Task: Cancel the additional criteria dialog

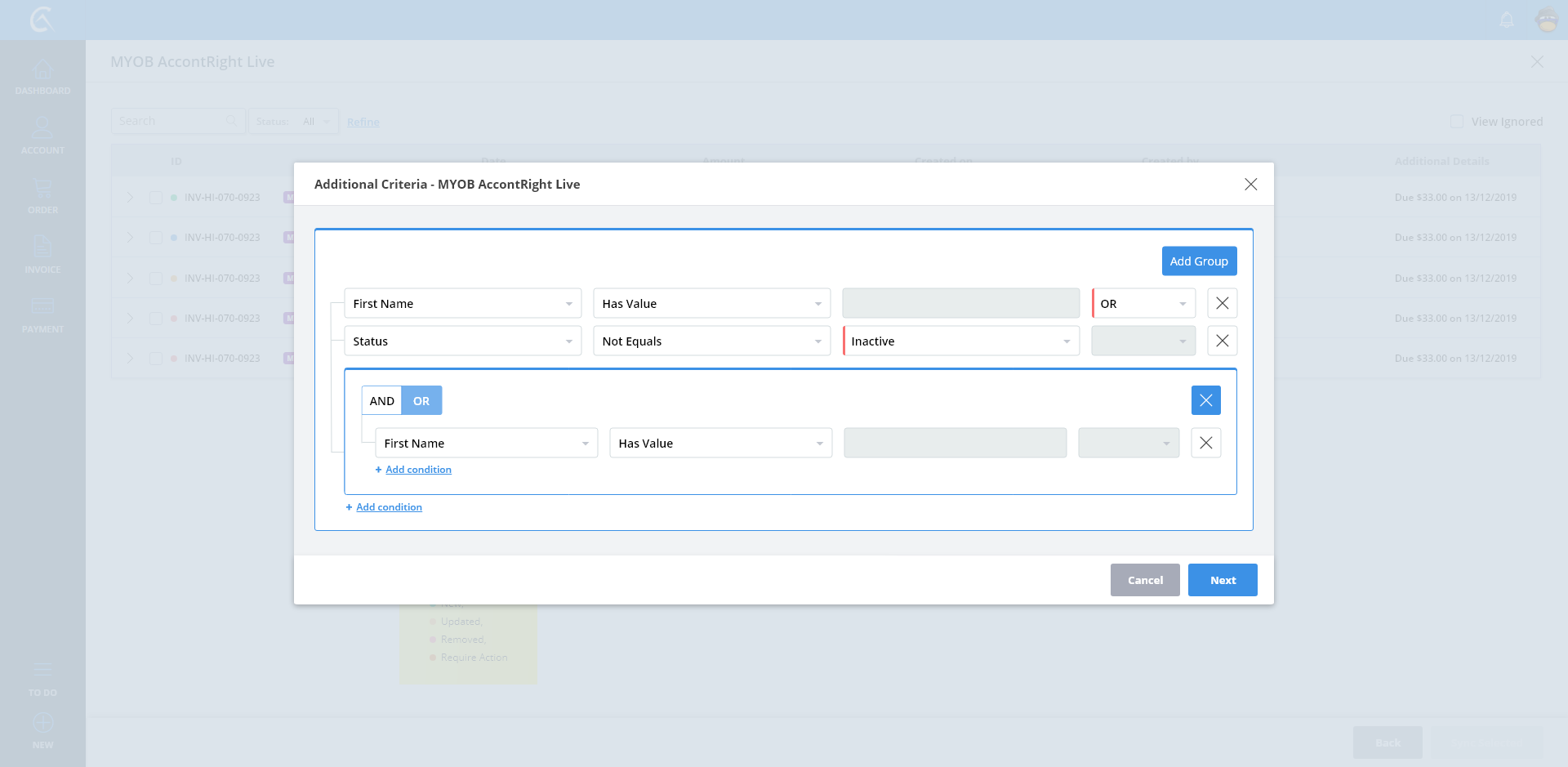Action: pyautogui.click(x=1144, y=580)
